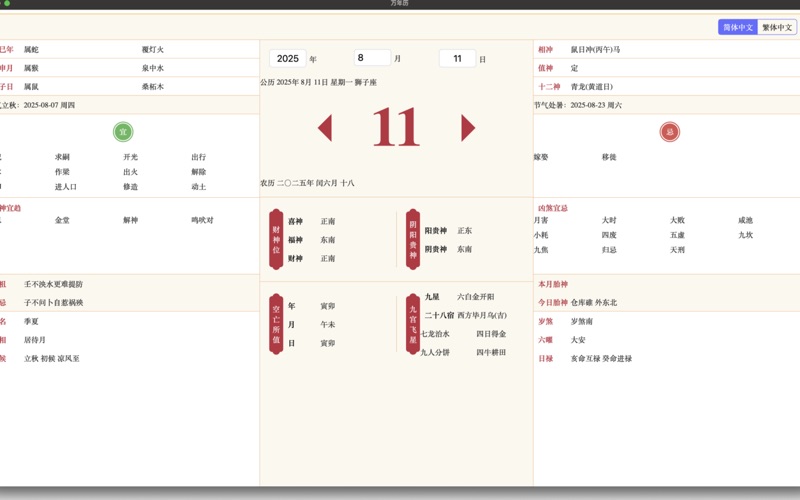This screenshot has height=500, width=800.
Task: Click the red 忌 circle icon
Action: 669,132
